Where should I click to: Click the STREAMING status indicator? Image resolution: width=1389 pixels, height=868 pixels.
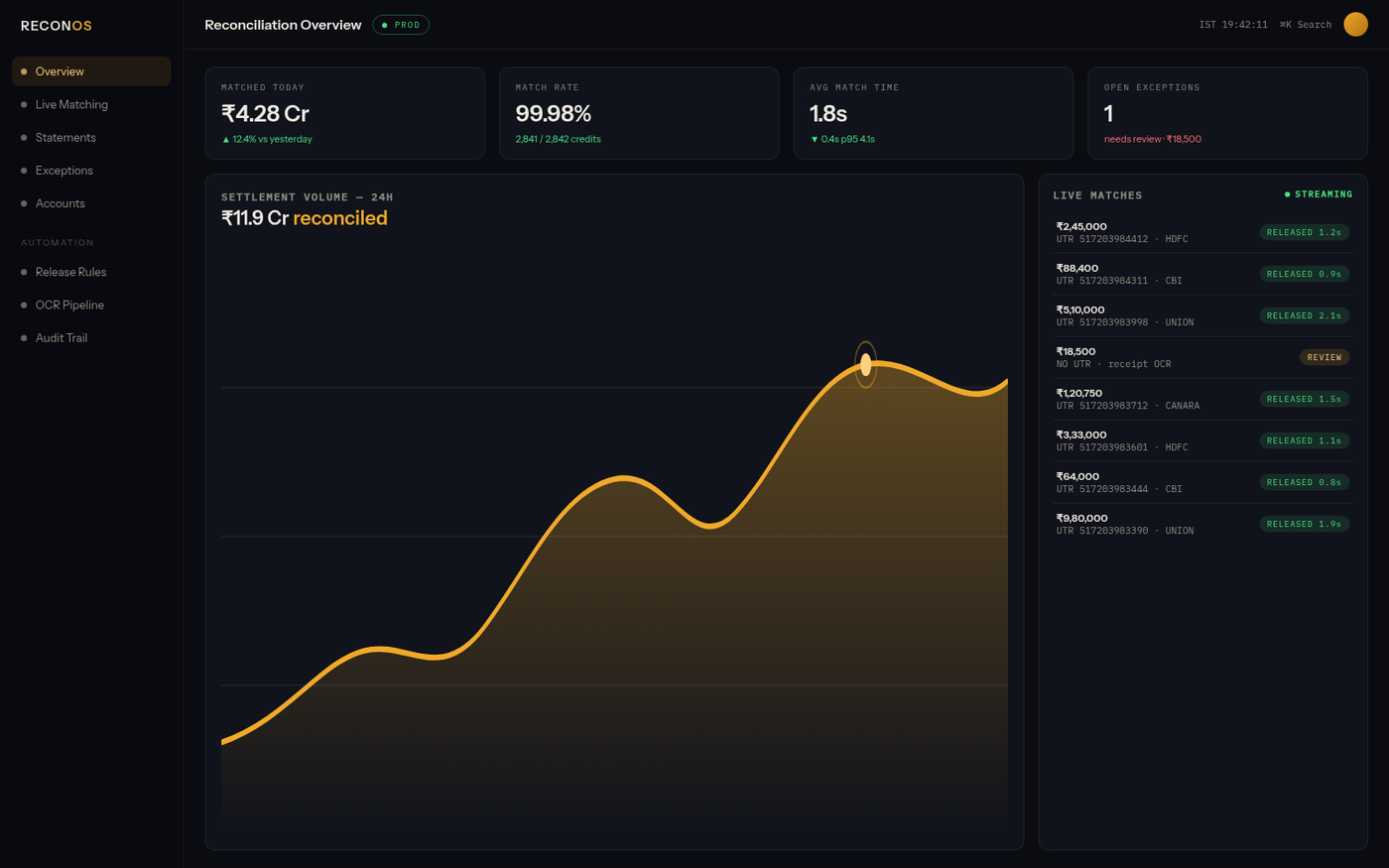[1319, 194]
